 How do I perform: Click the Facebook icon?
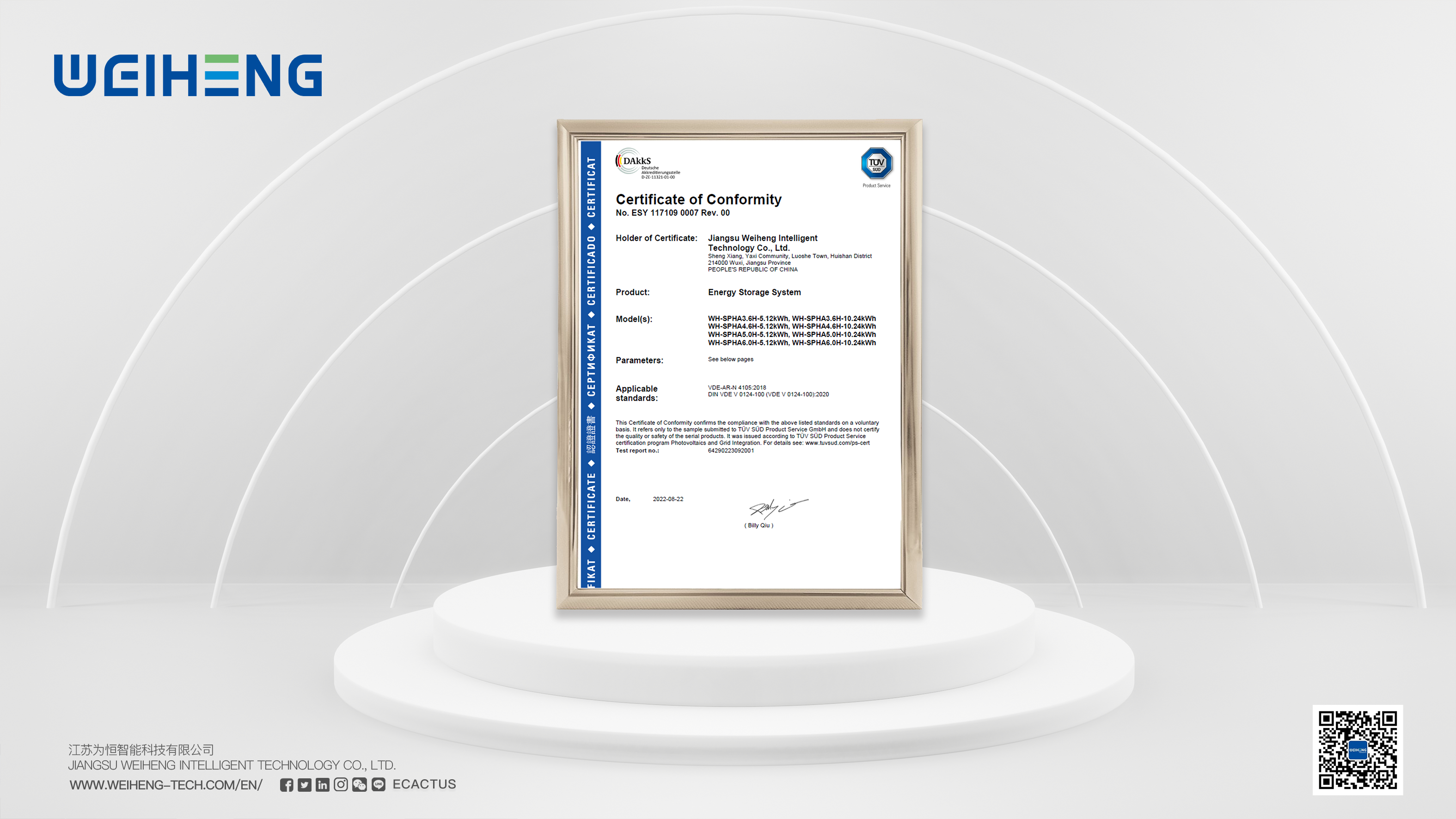coord(287,784)
